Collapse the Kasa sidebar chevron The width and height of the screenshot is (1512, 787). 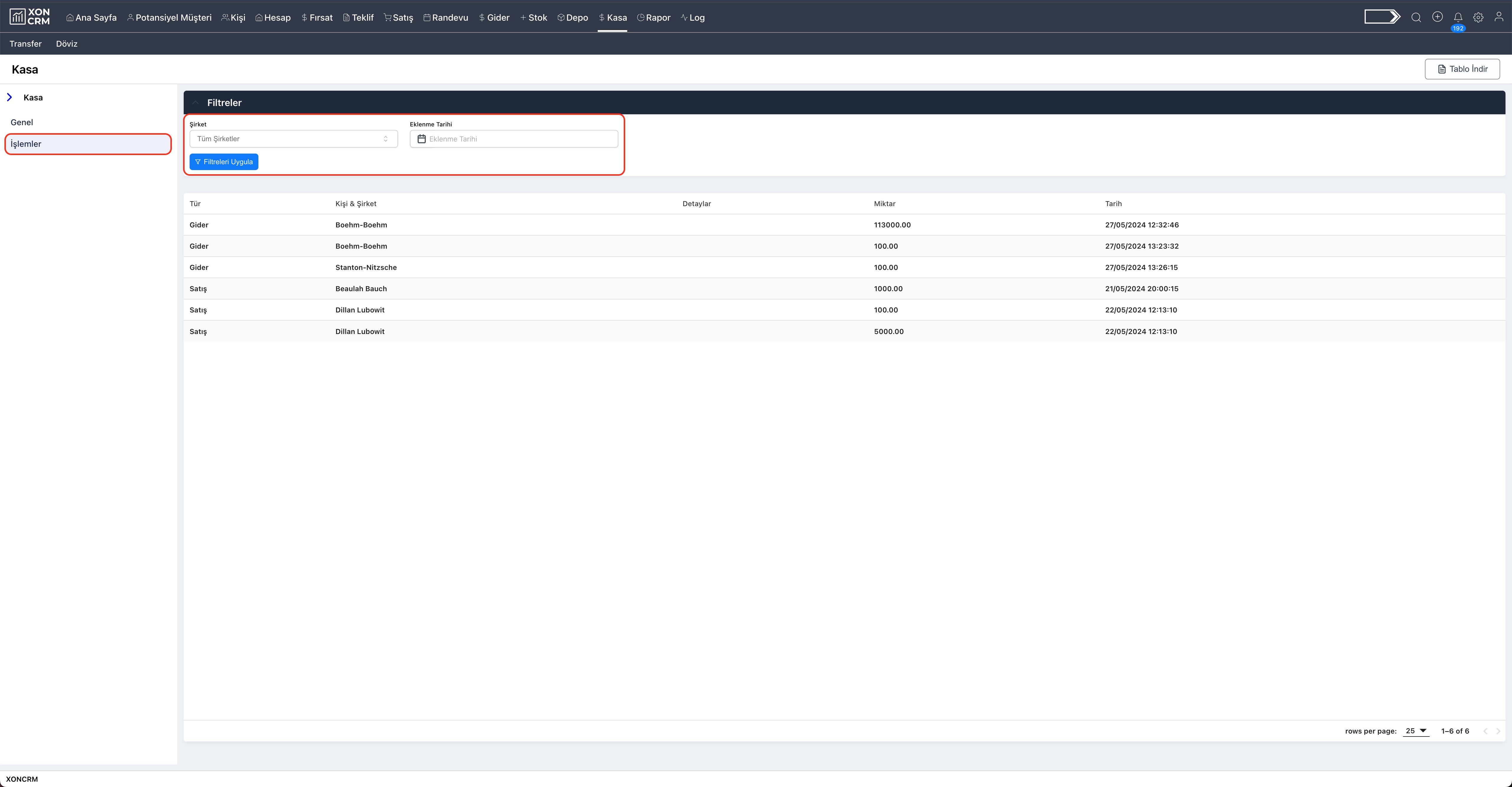pos(9,97)
